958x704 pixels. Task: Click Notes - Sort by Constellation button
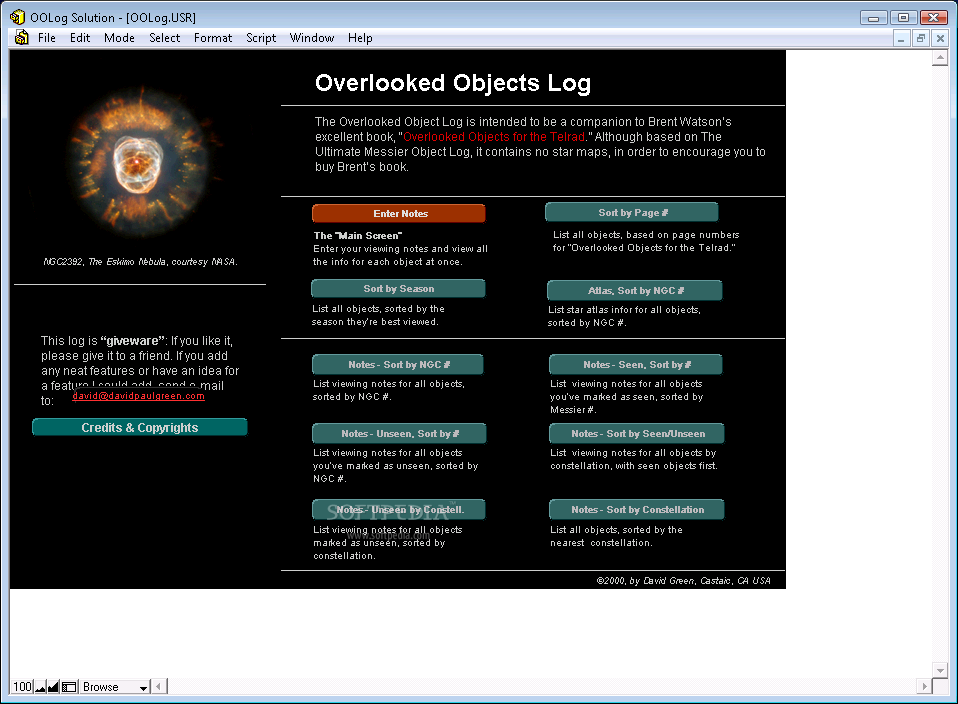tap(637, 510)
